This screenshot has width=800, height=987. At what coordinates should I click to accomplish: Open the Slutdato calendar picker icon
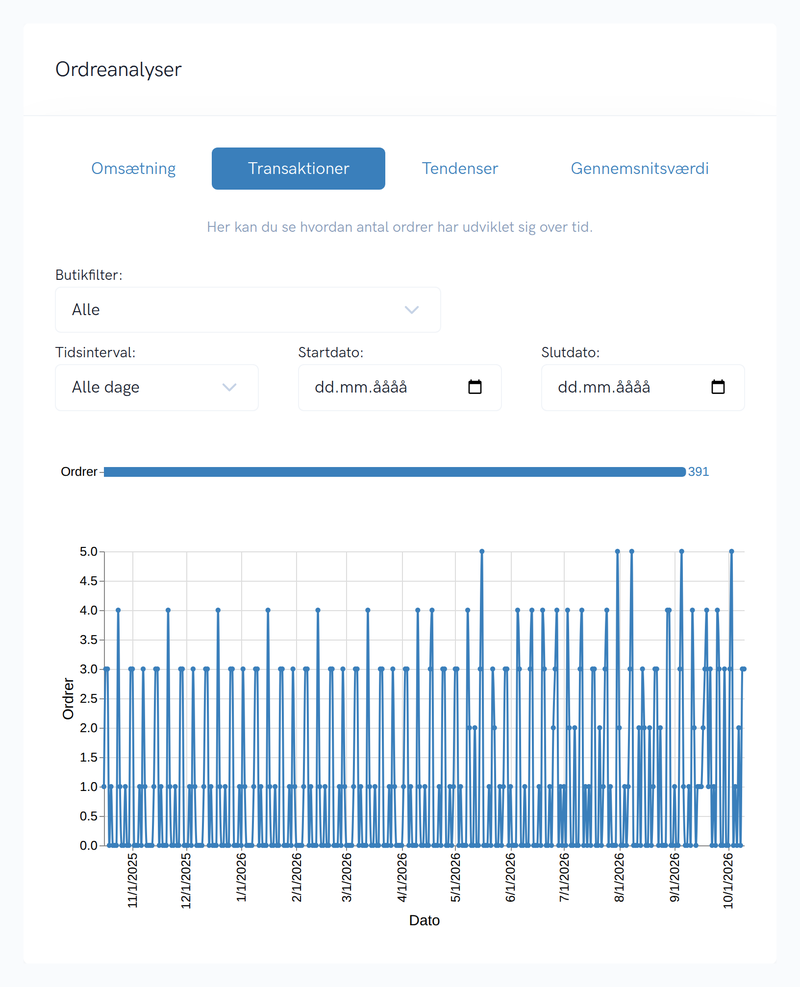click(718, 387)
